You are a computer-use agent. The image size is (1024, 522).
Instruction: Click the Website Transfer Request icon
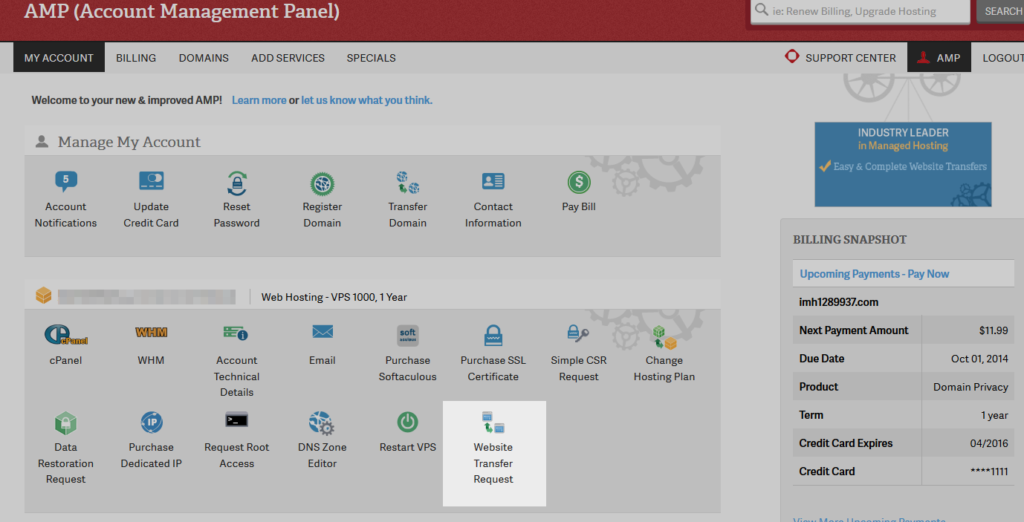(x=493, y=424)
